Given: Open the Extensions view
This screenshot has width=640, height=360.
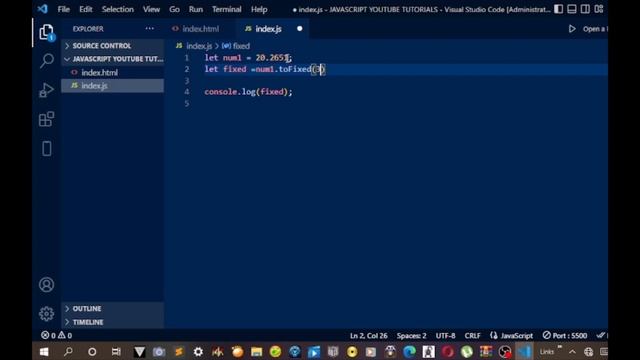Looking at the screenshot, I should pyautogui.click(x=47, y=119).
